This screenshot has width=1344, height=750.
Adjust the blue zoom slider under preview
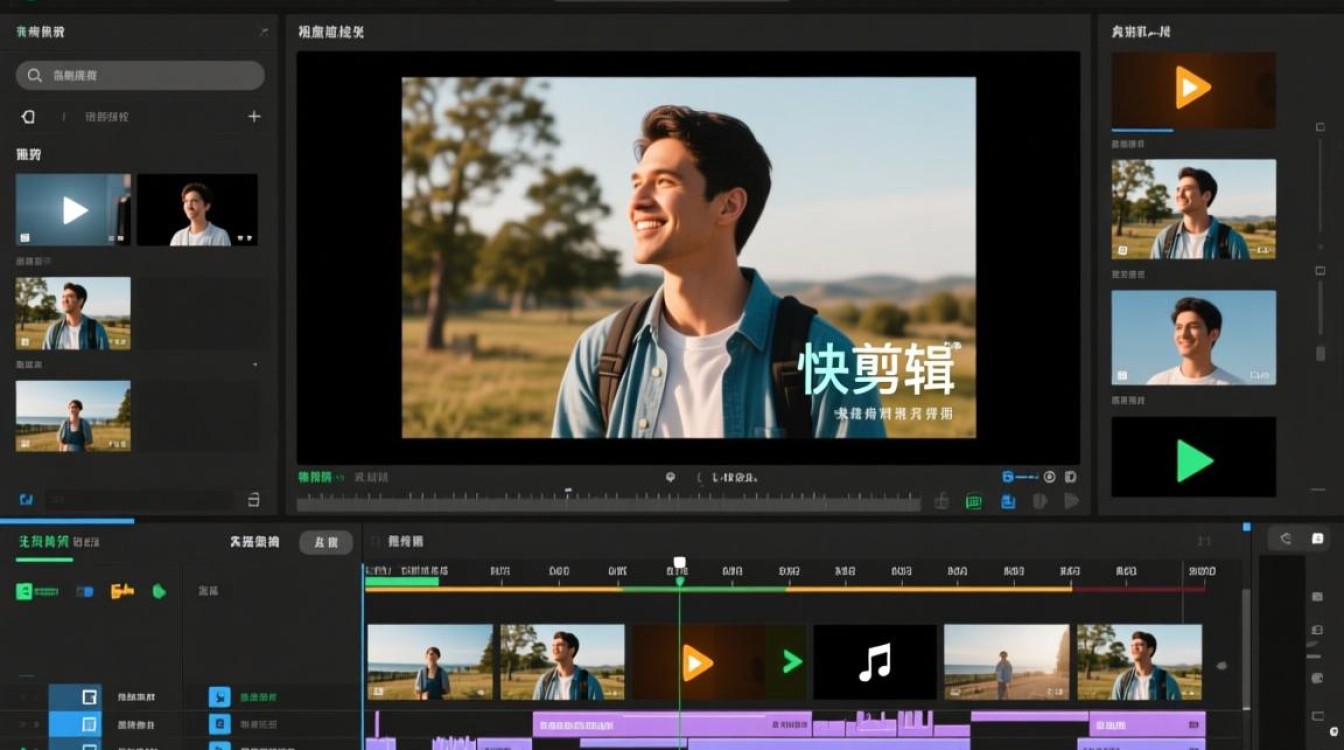[1022, 477]
